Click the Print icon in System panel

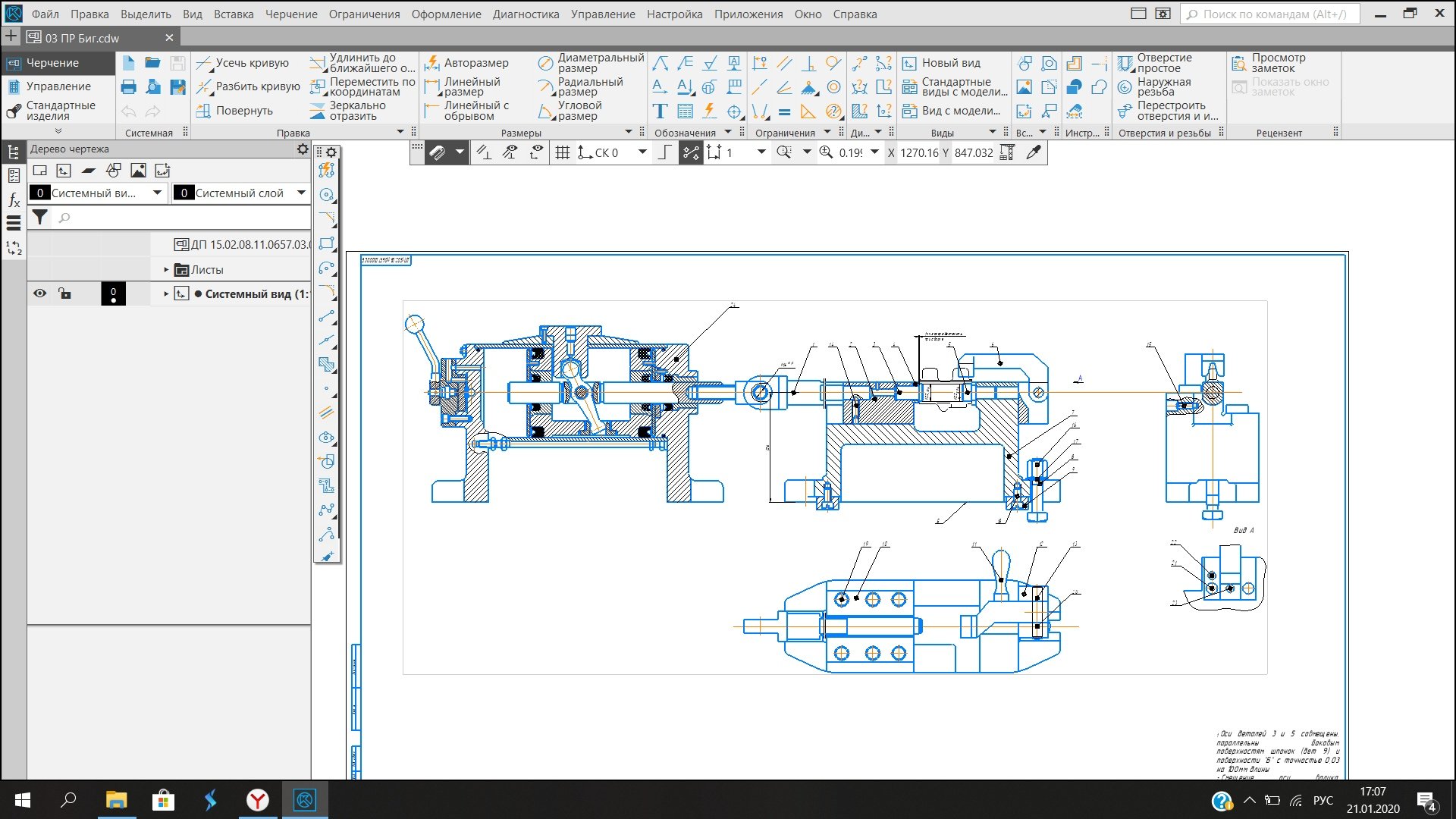pyautogui.click(x=128, y=87)
